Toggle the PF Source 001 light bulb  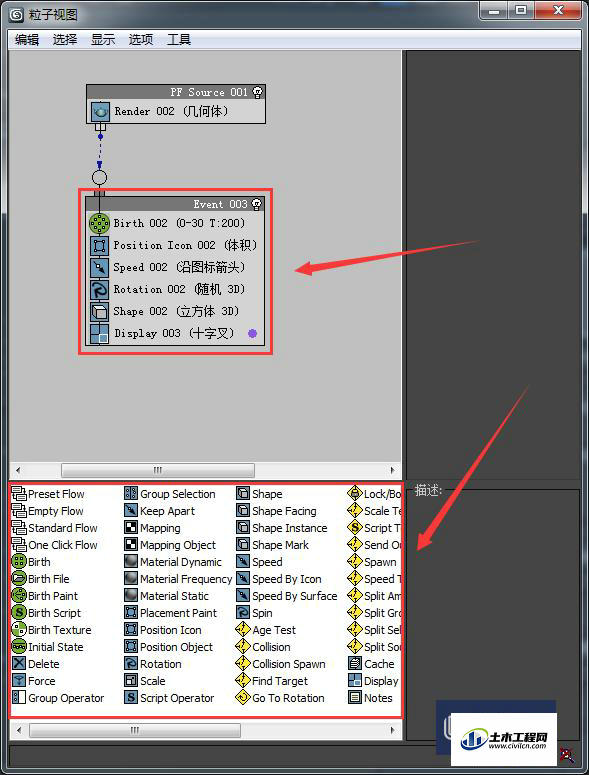pos(257,92)
